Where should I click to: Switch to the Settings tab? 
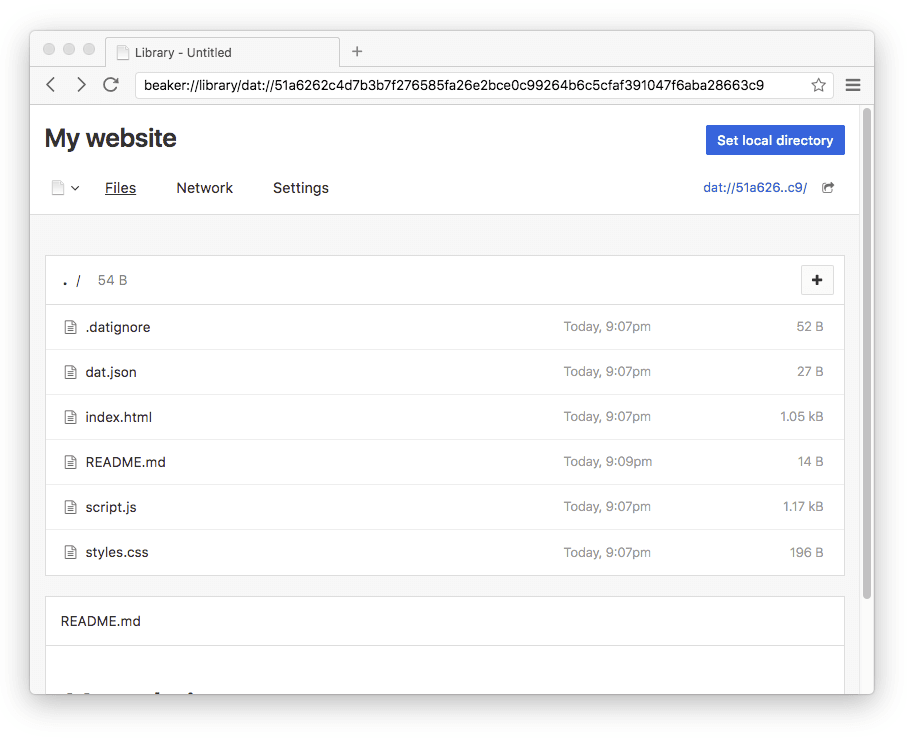point(301,188)
